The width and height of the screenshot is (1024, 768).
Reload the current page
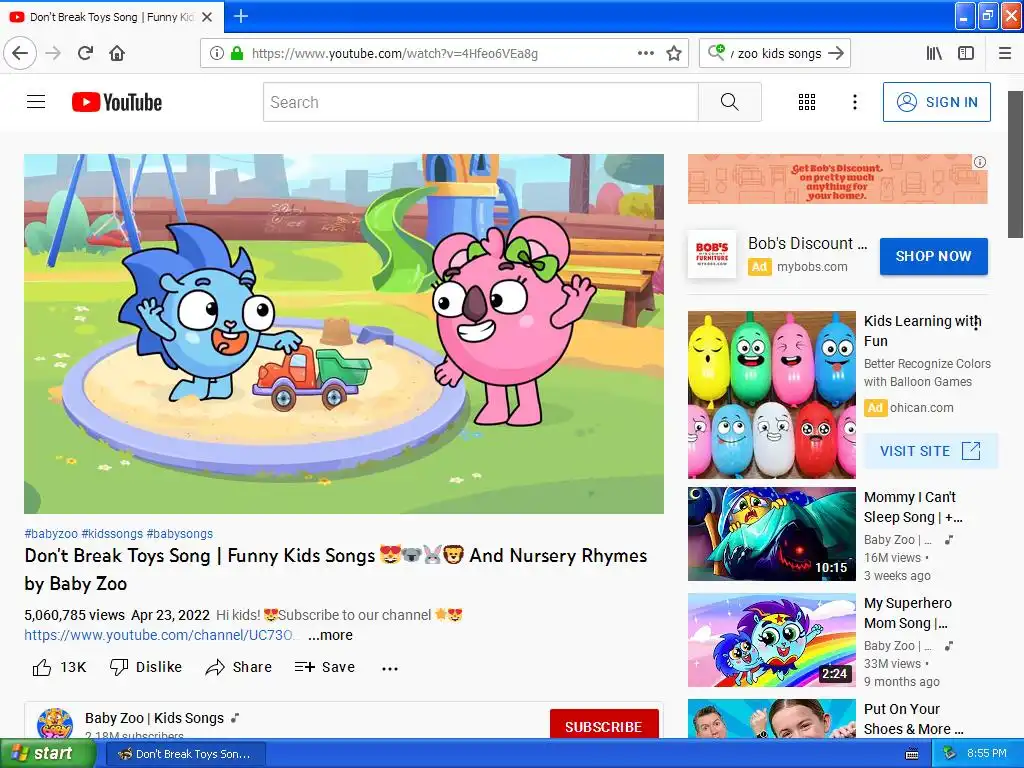coord(85,53)
